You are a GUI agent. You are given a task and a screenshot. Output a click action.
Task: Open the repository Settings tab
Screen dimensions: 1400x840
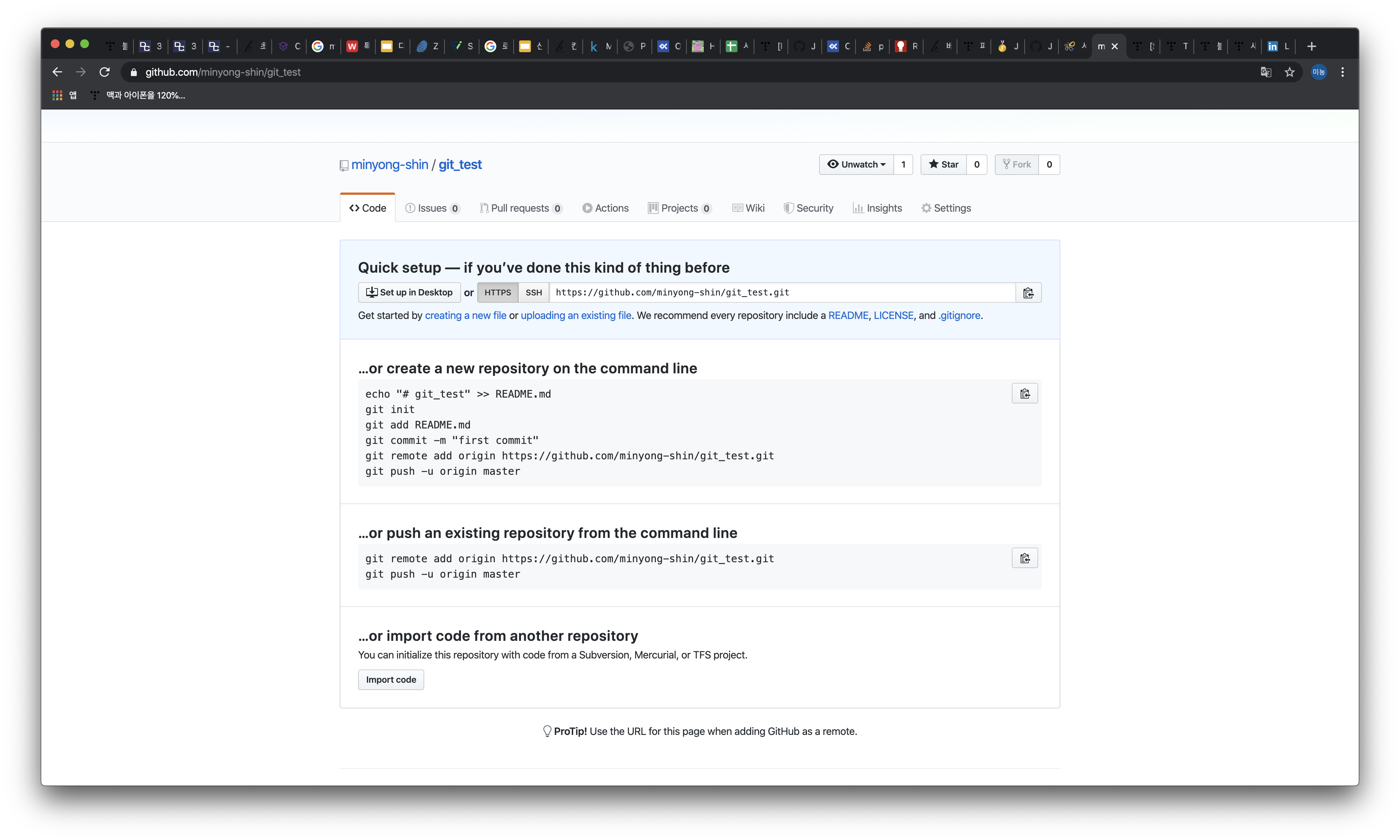point(946,208)
